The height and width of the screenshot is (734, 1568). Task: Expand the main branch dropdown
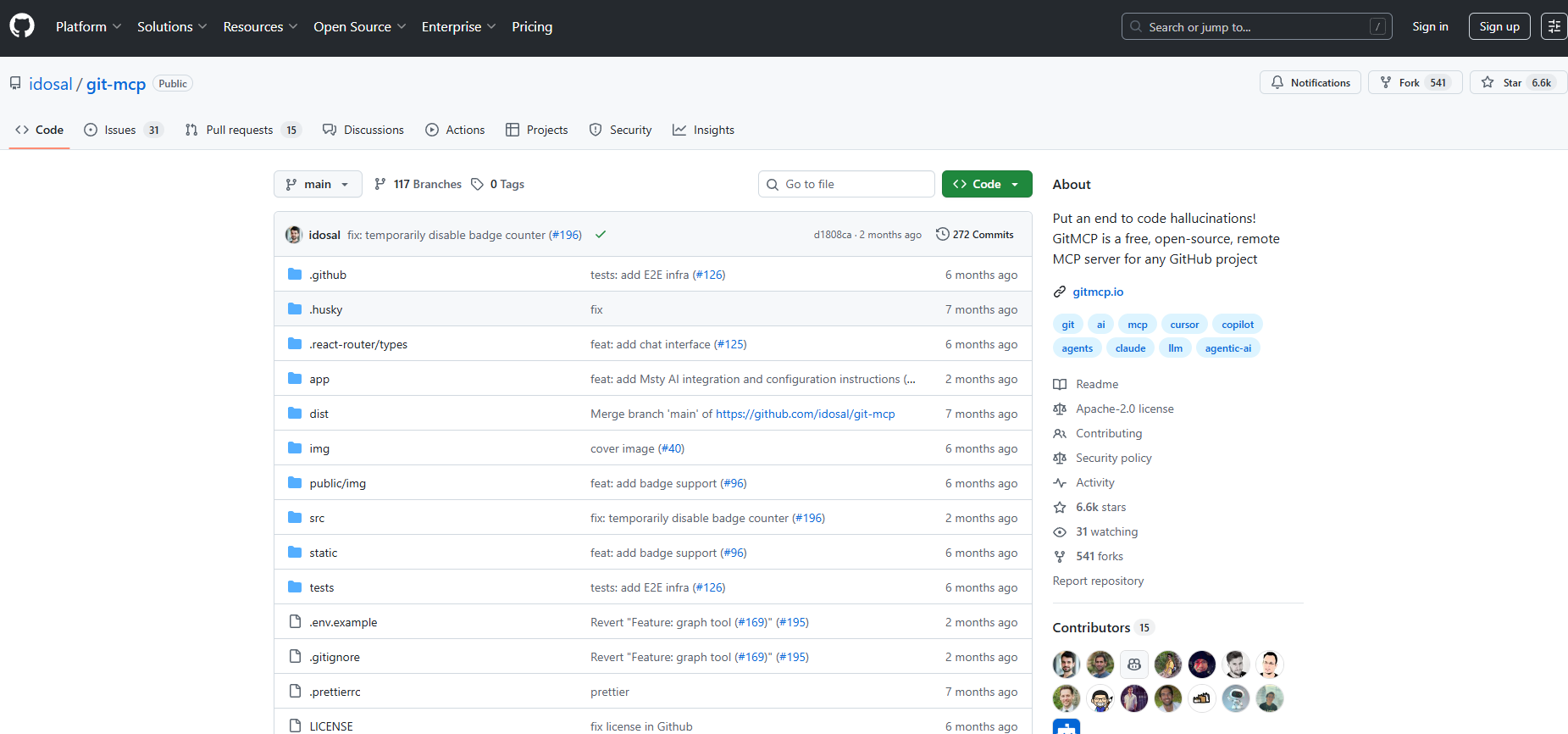click(x=318, y=184)
